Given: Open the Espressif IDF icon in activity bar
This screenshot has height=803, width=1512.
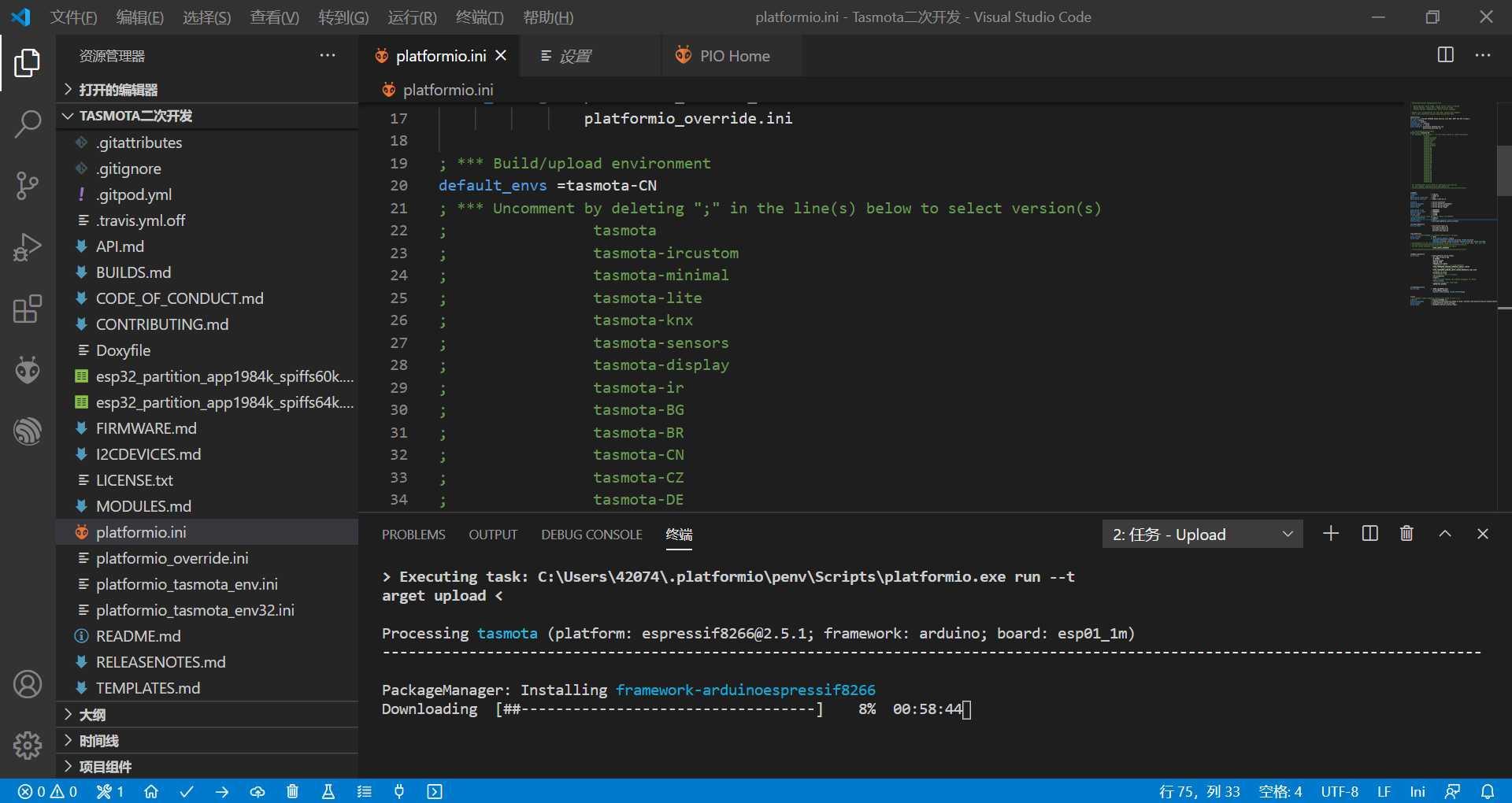Looking at the screenshot, I should point(28,431).
